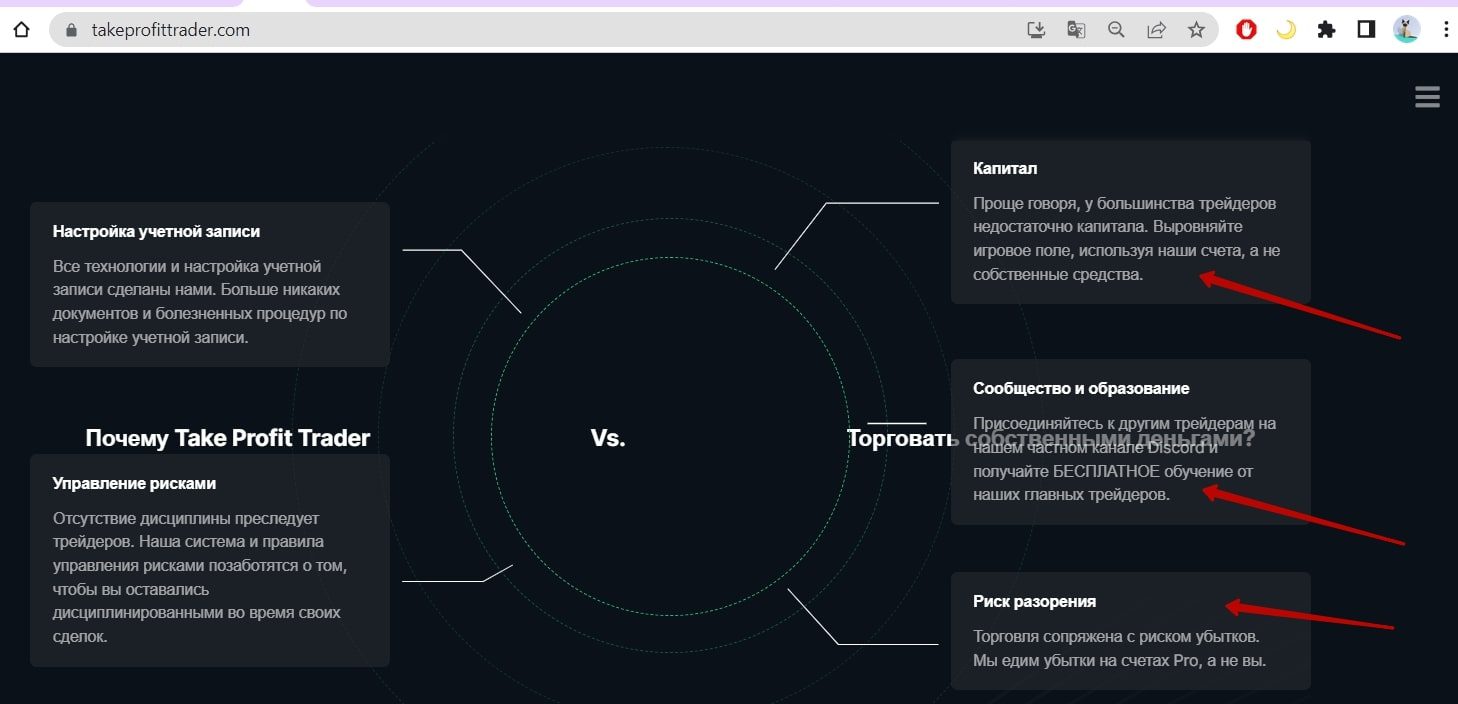Click the paragraph starting "Проще говоря, у большинства"
Screen dimensions: 1458x704
click(x=1127, y=238)
